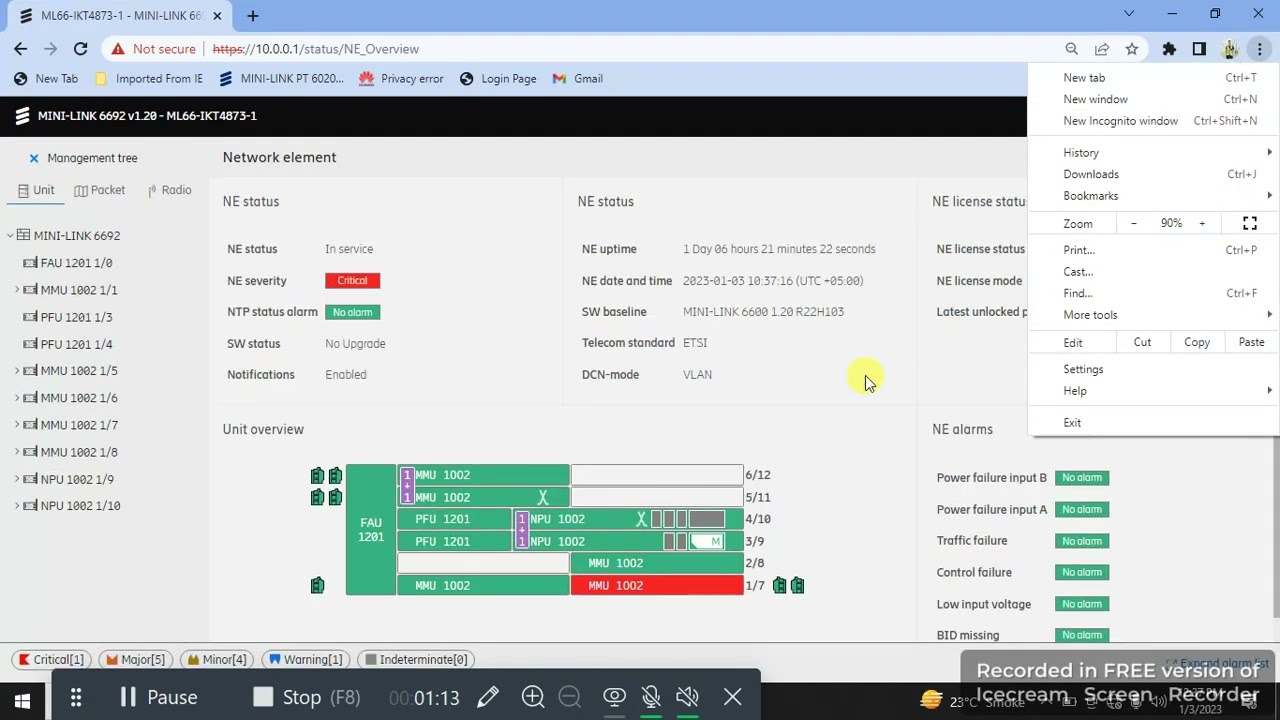Click the green NTP status No alarm badge

tap(352, 312)
